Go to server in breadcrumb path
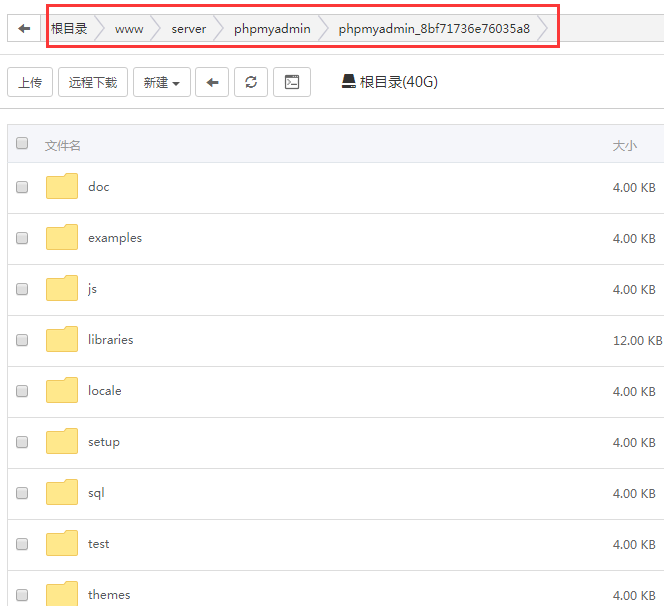Viewport: 664px width, 606px height. click(189, 29)
